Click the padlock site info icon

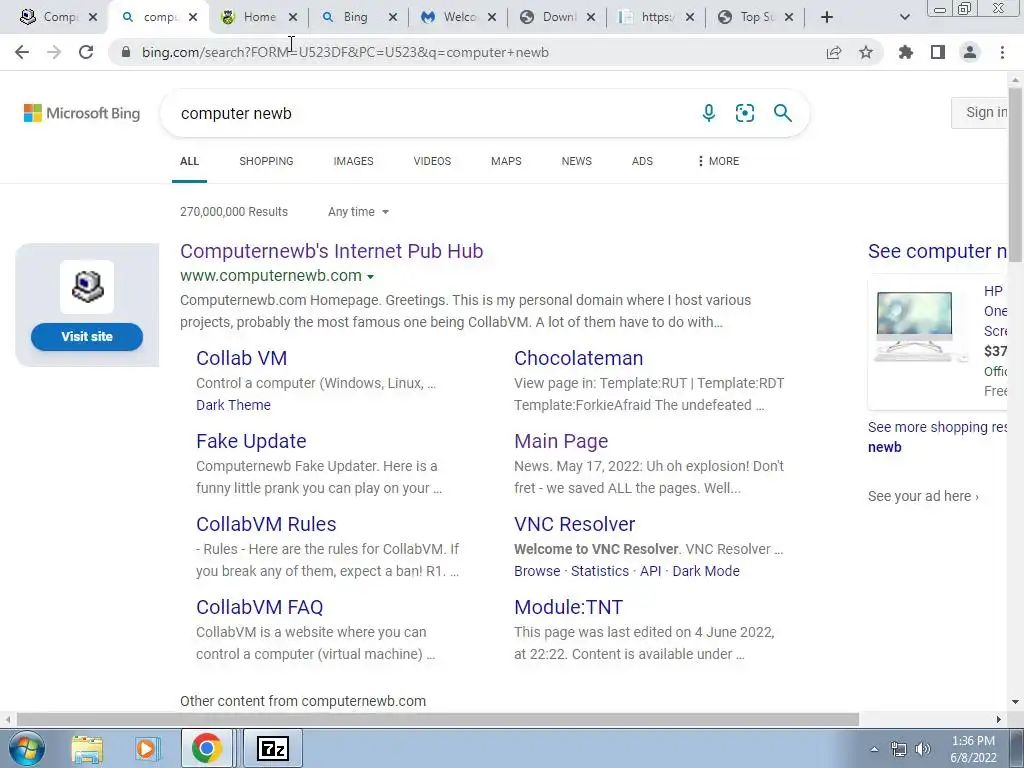point(126,52)
